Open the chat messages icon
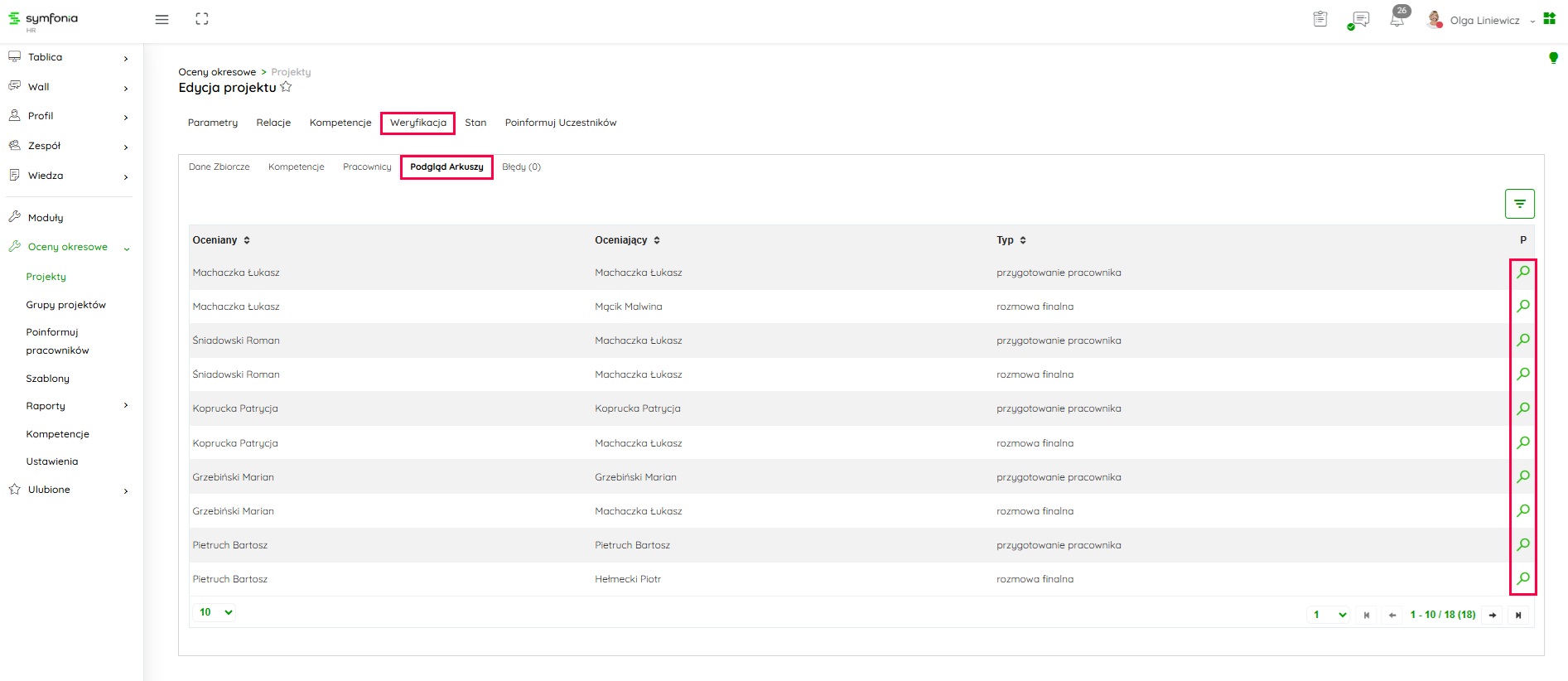Viewport: 1568px width, 681px height. (1359, 20)
